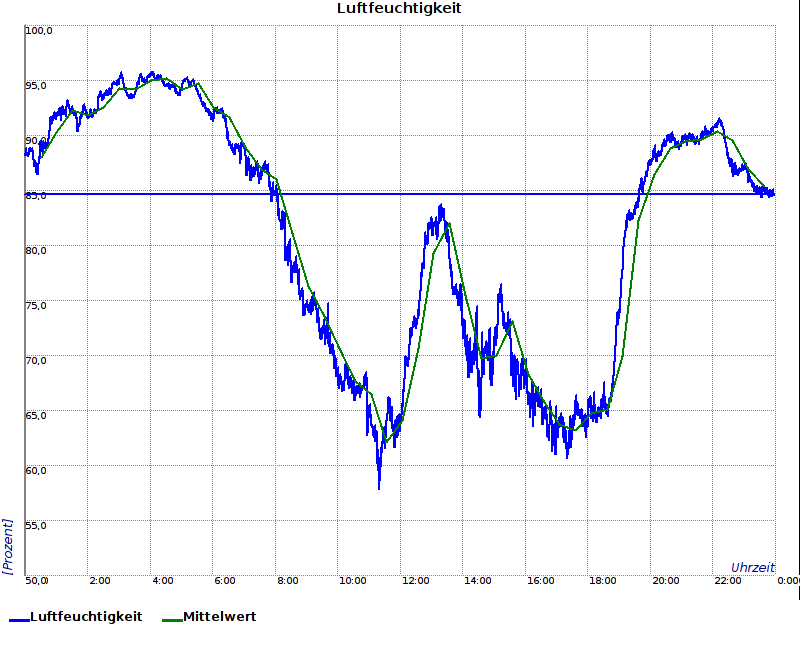This screenshot has height=650, width=800.
Task: Click the Mittelwert legend label
Action: click(x=219, y=616)
